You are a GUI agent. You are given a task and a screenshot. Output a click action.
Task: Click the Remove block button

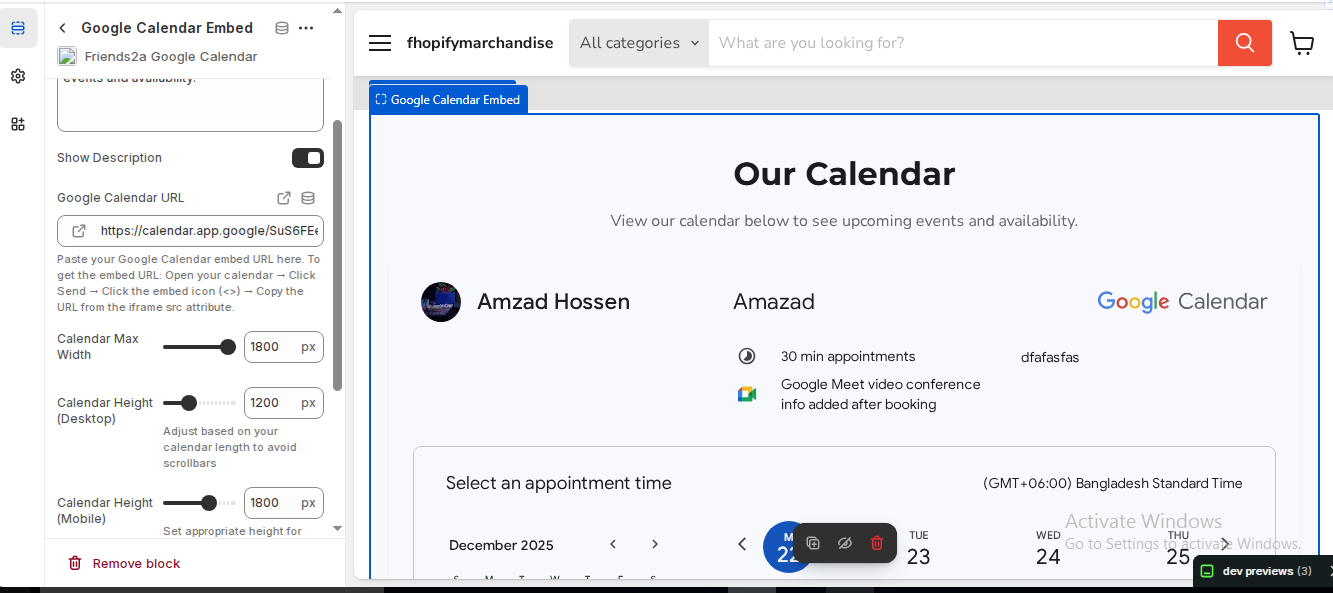124,564
